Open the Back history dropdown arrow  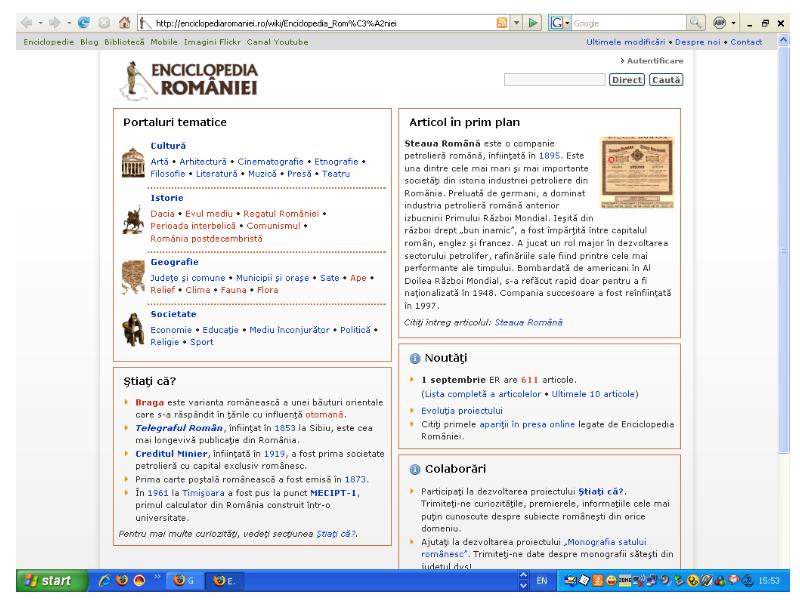click(40, 23)
